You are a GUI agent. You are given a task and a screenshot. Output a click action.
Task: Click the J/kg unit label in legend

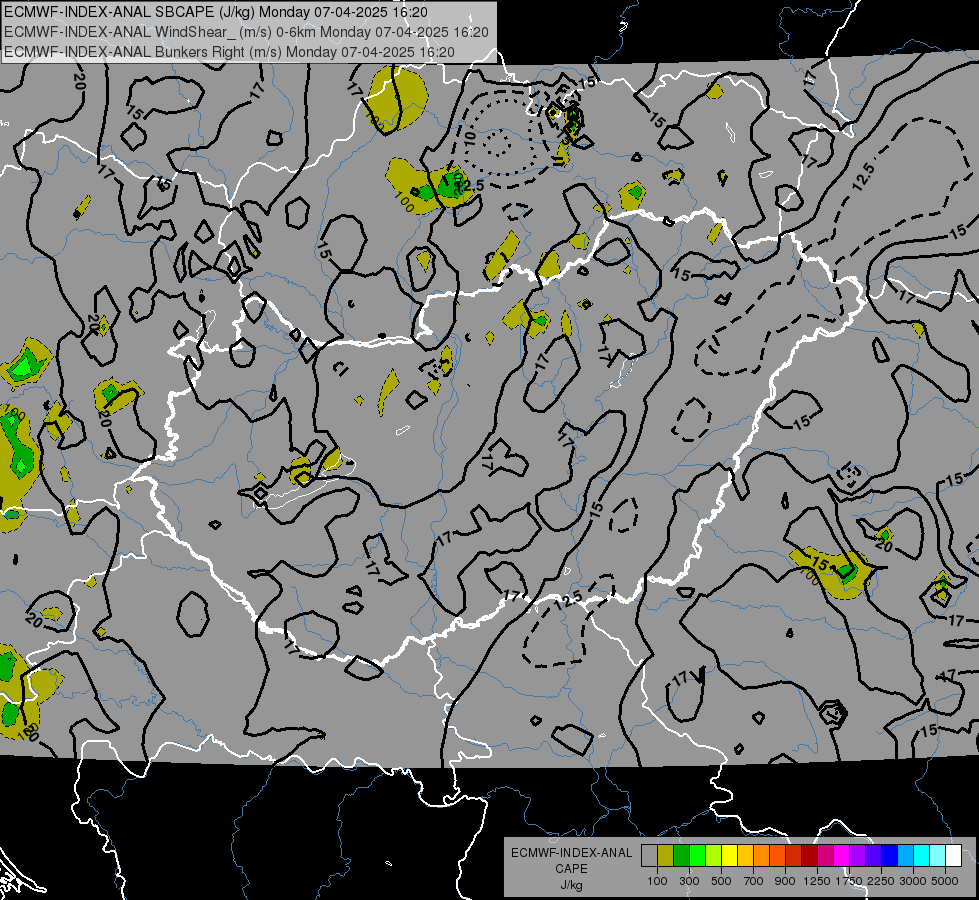572,885
